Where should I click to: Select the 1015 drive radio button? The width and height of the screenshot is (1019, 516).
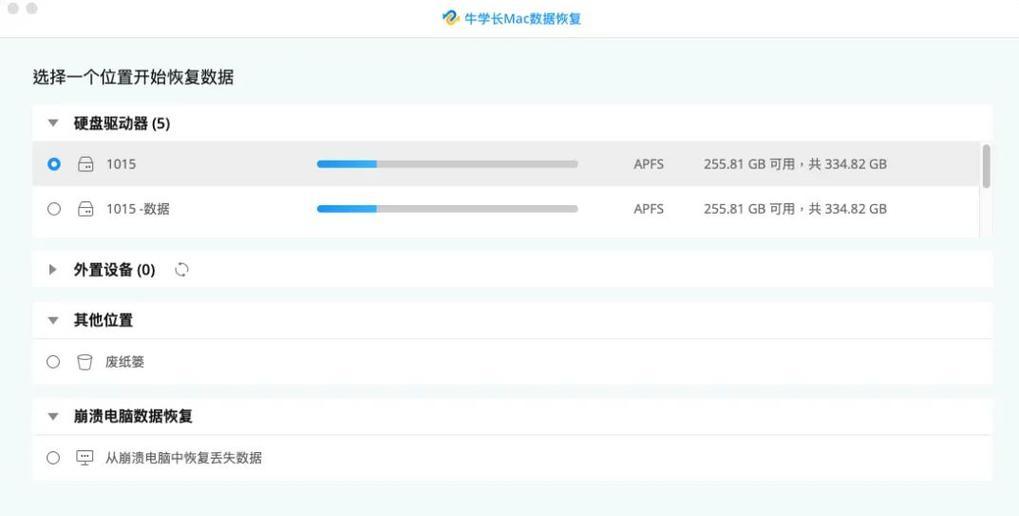point(54,164)
